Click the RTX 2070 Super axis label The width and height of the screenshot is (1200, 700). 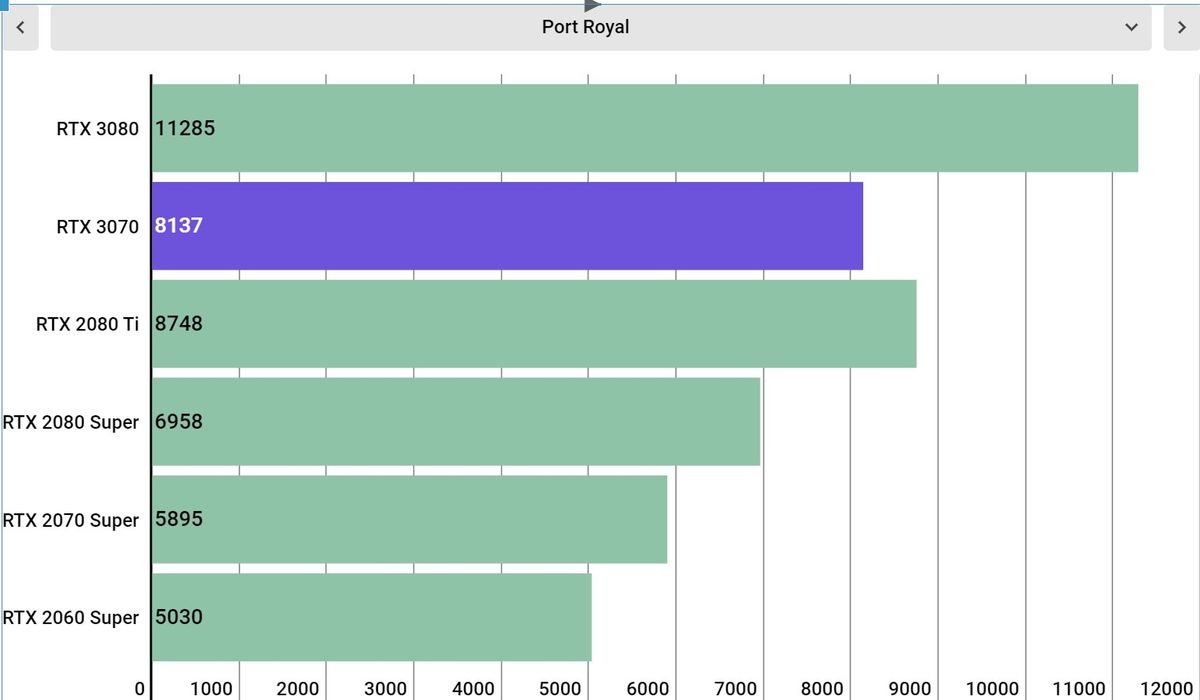(71, 520)
